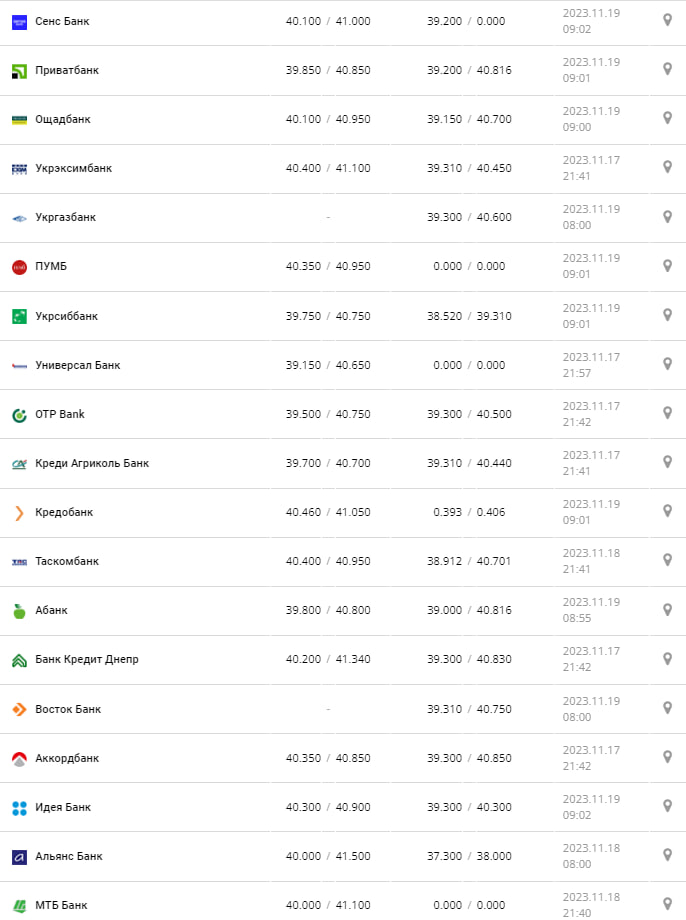Open the Креди Агриколь Банк link
The height and width of the screenshot is (920, 686).
[x=92, y=463]
